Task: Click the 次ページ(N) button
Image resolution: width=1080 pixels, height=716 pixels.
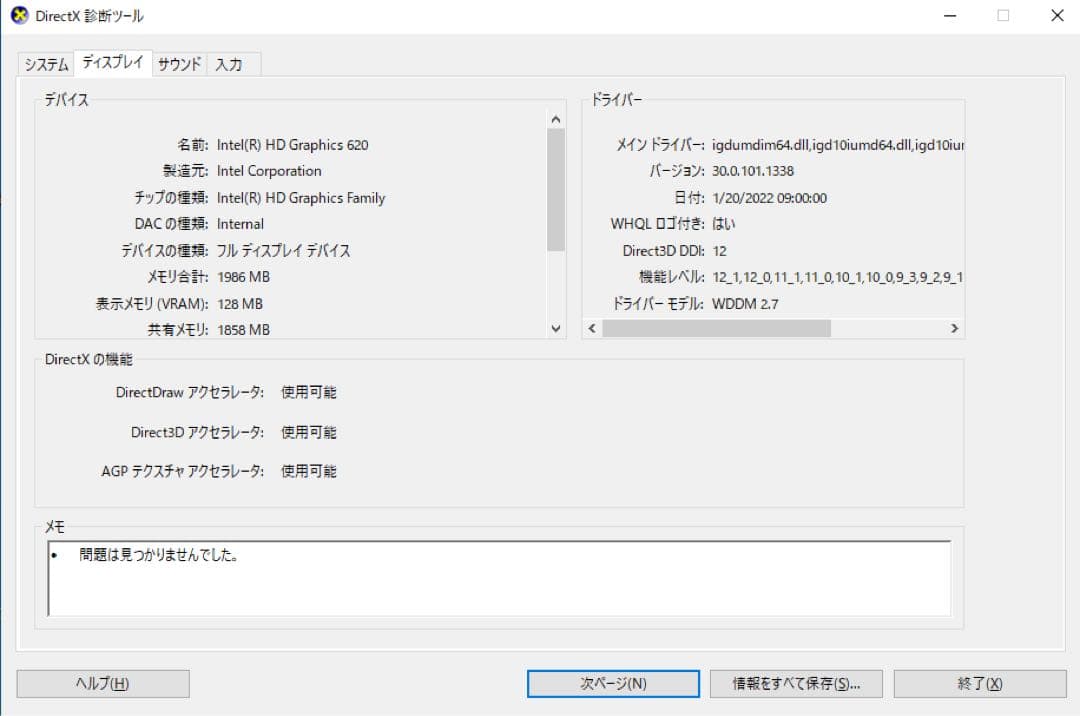Action: pyautogui.click(x=612, y=684)
